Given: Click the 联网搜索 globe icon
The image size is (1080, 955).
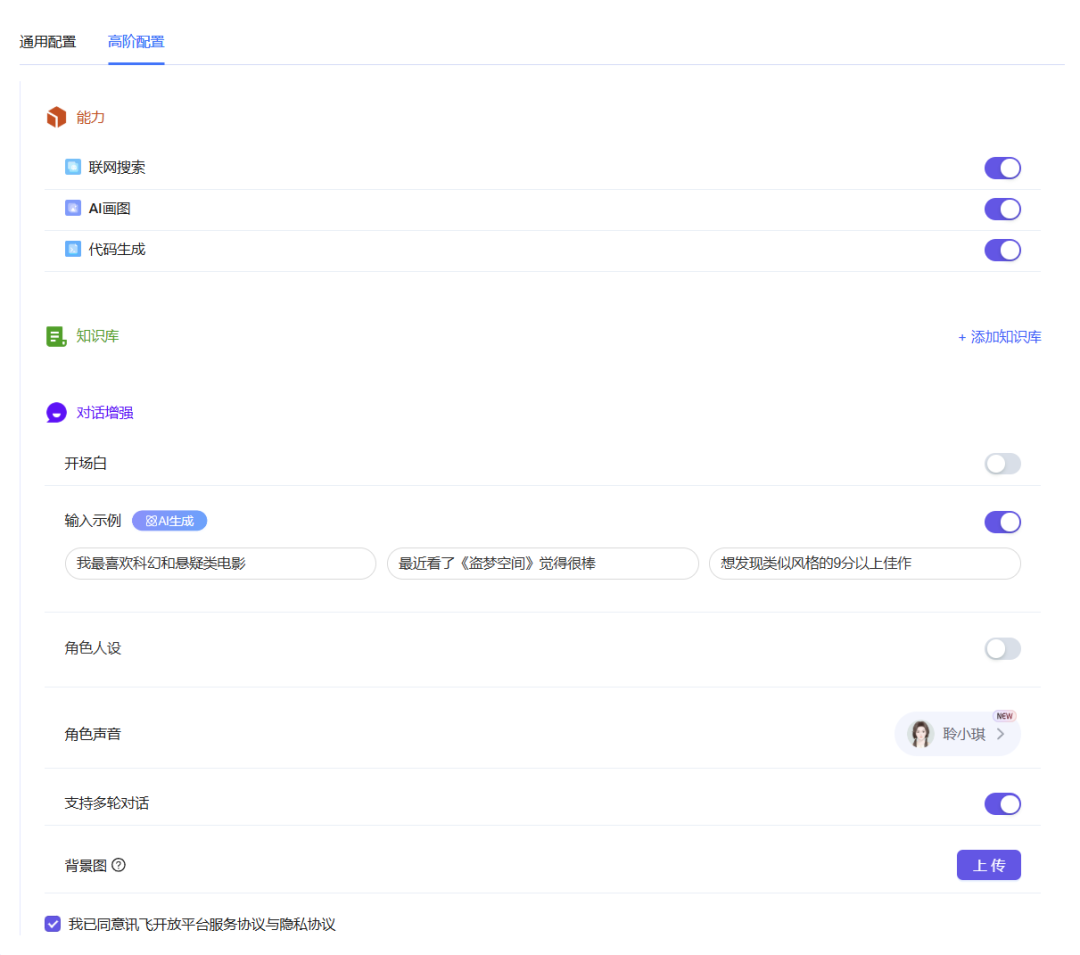Looking at the screenshot, I should point(73,167).
